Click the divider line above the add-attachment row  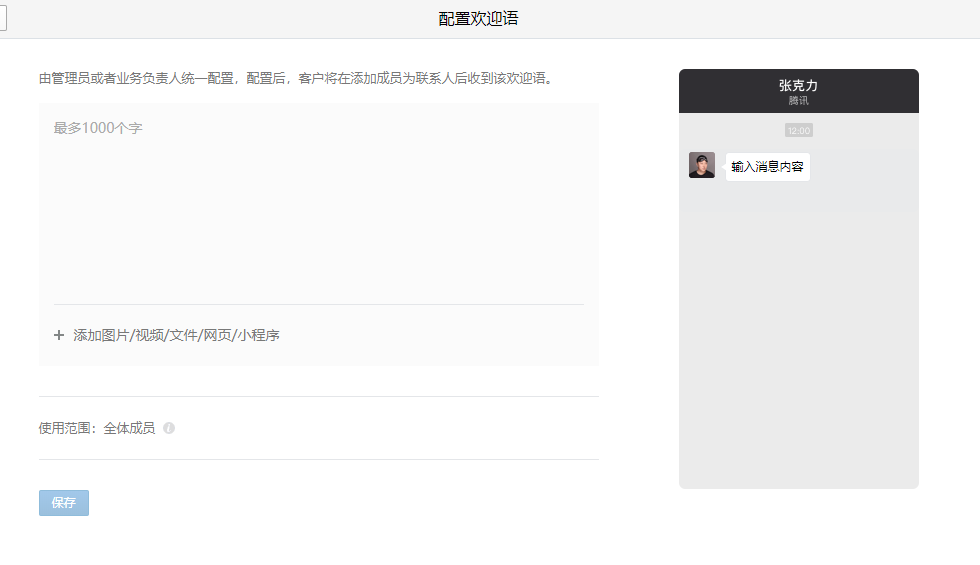coord(318,304)
